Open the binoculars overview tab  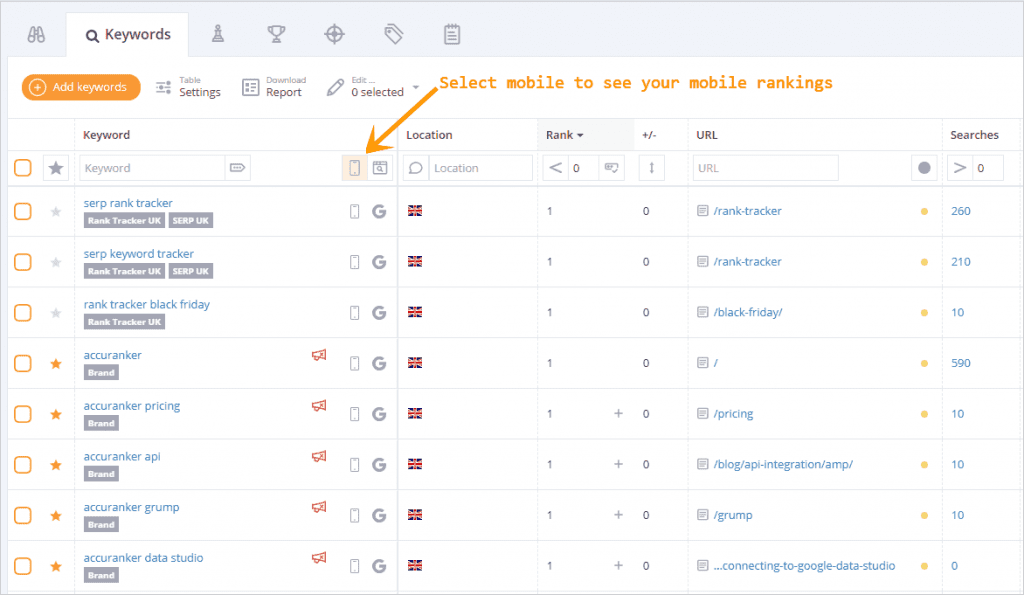pyautogui.click(x=37, y=34)
